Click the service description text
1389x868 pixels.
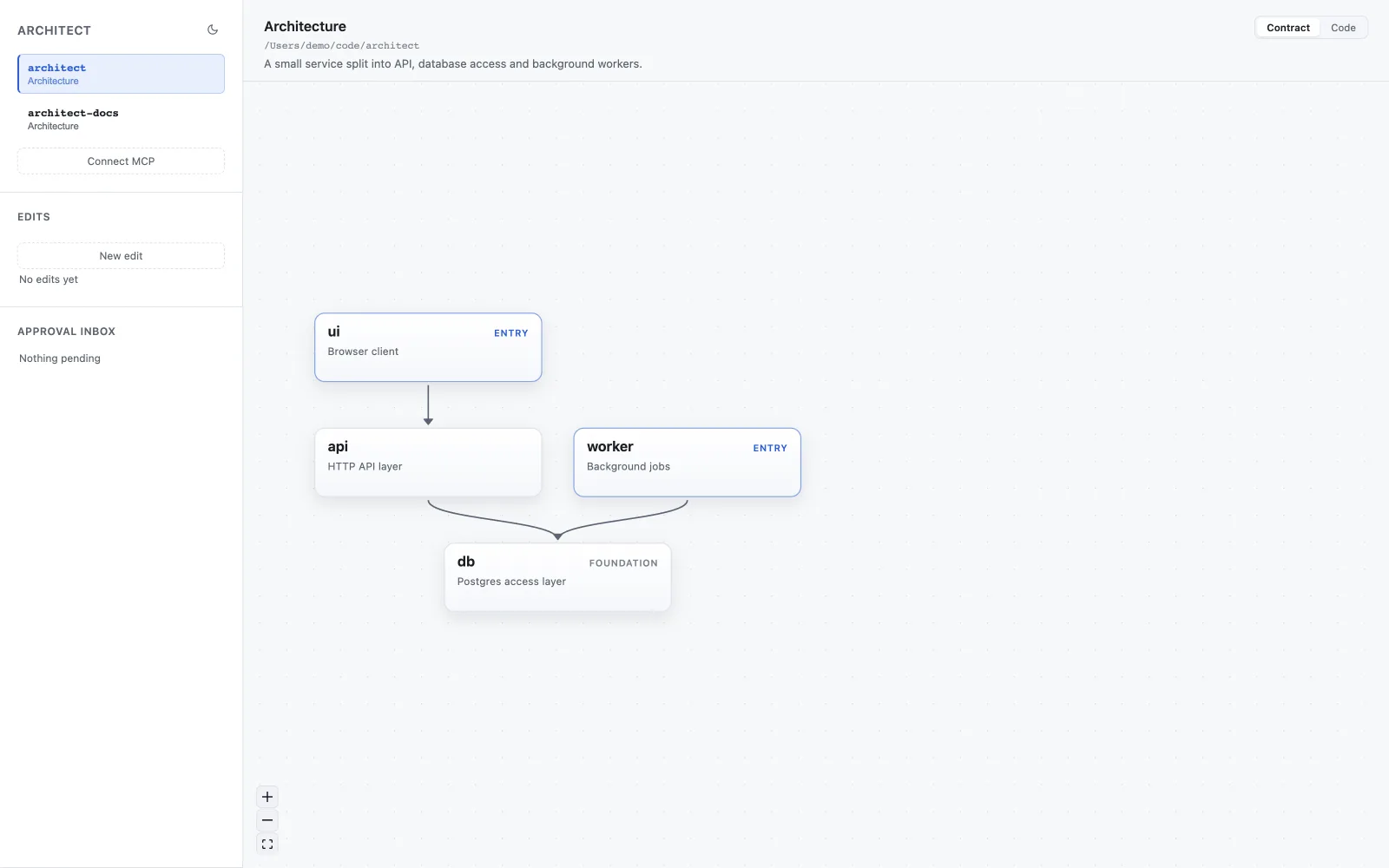pyautogui.click(x=453, y=64)
